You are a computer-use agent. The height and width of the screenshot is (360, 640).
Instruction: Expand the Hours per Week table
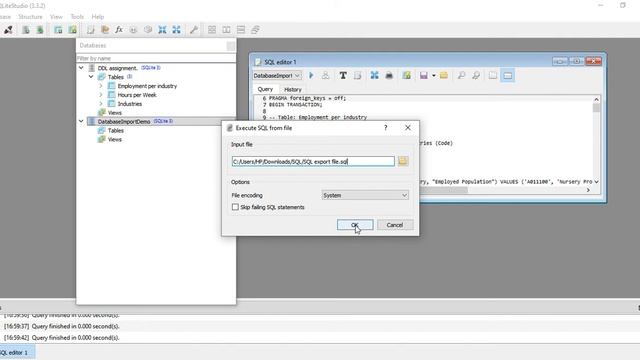pyautogui.click(x=101, y=95)
